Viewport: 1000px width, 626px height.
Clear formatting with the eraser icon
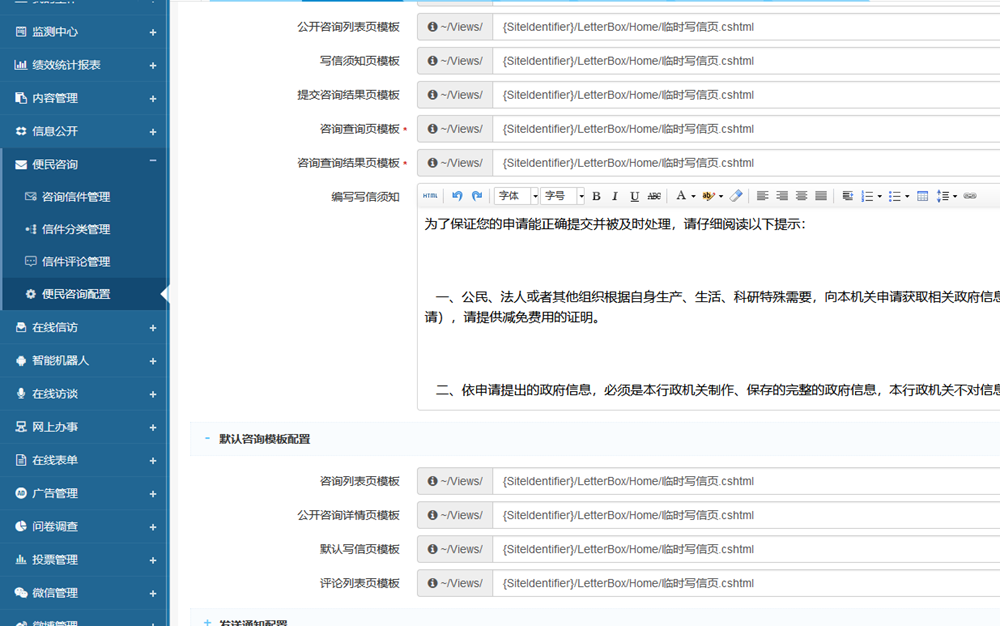[736, 196]
